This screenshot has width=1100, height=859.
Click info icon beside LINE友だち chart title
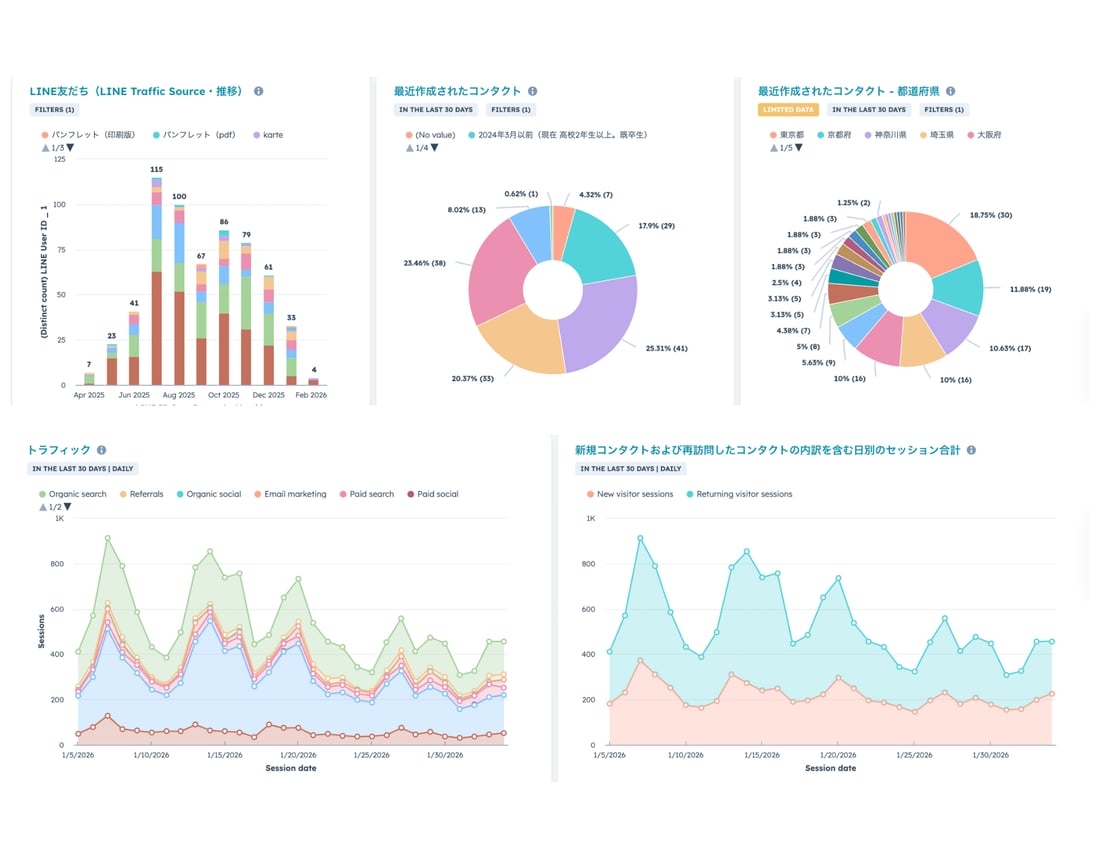[258, 91]
